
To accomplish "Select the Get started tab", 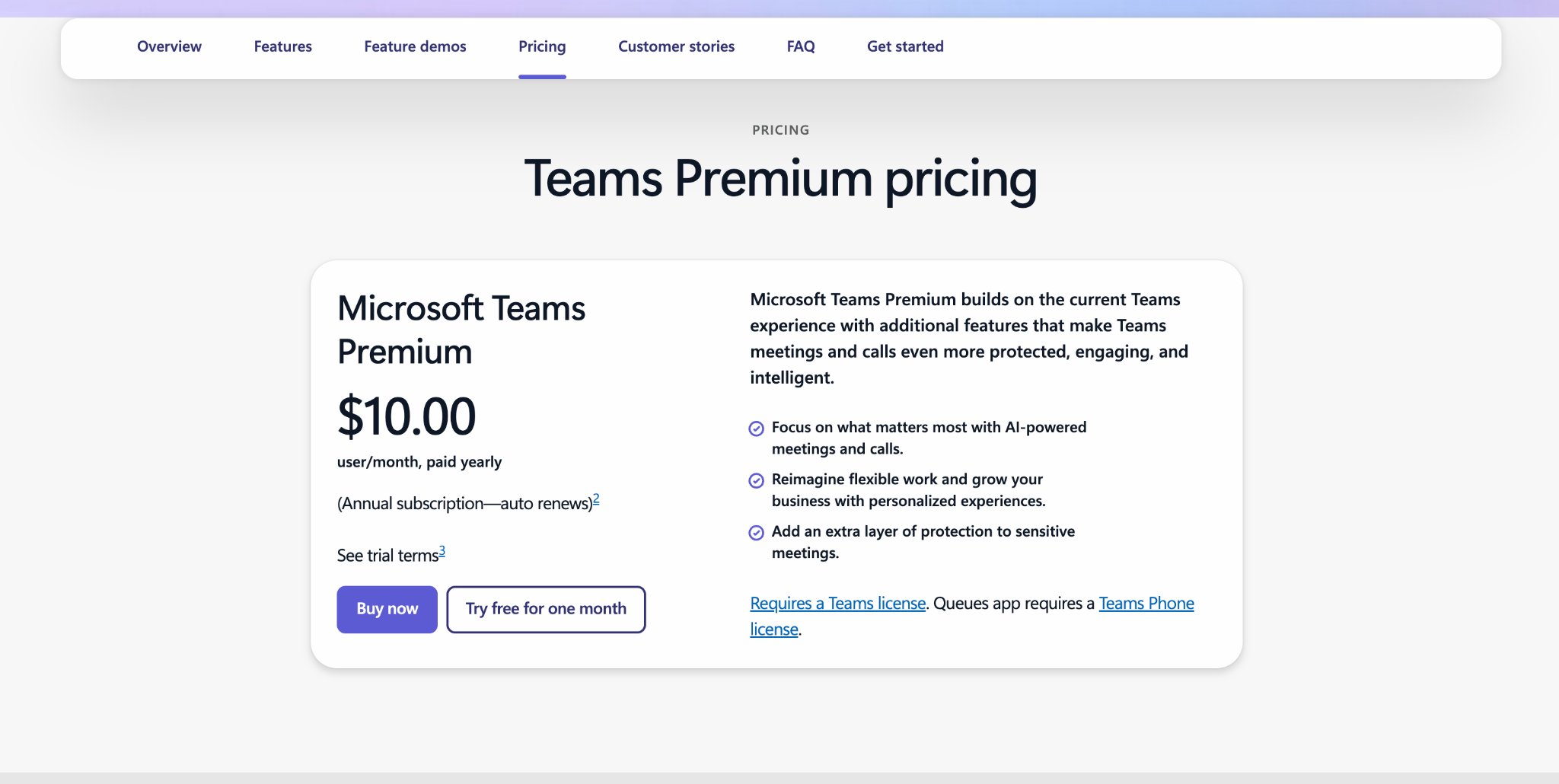I will (905, 46).
